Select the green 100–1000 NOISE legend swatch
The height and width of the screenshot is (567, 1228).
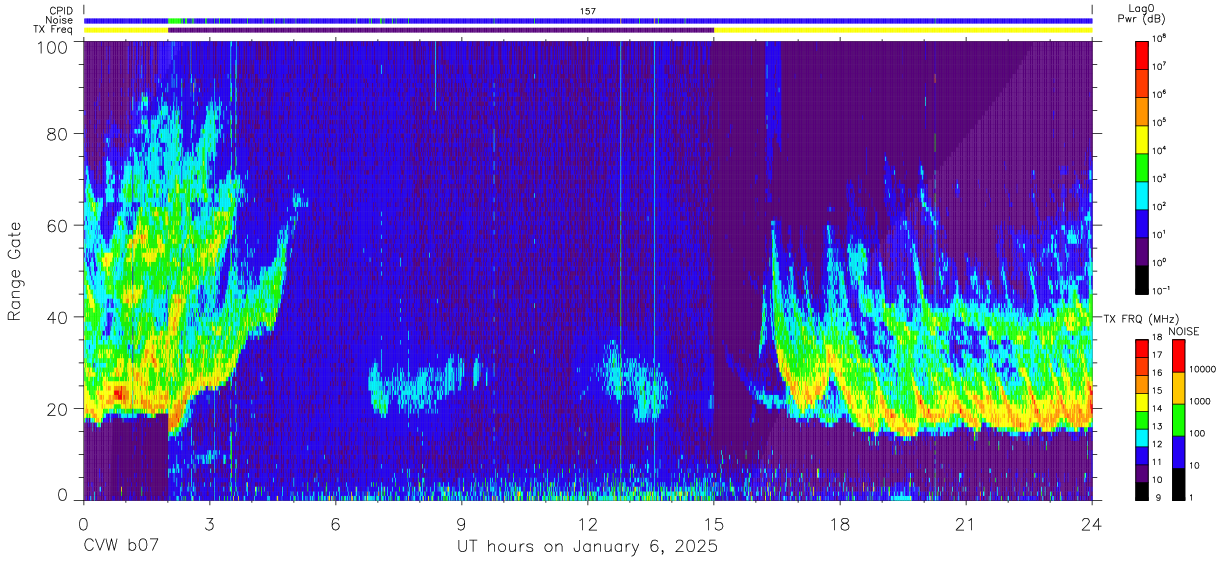[1178, 419]
